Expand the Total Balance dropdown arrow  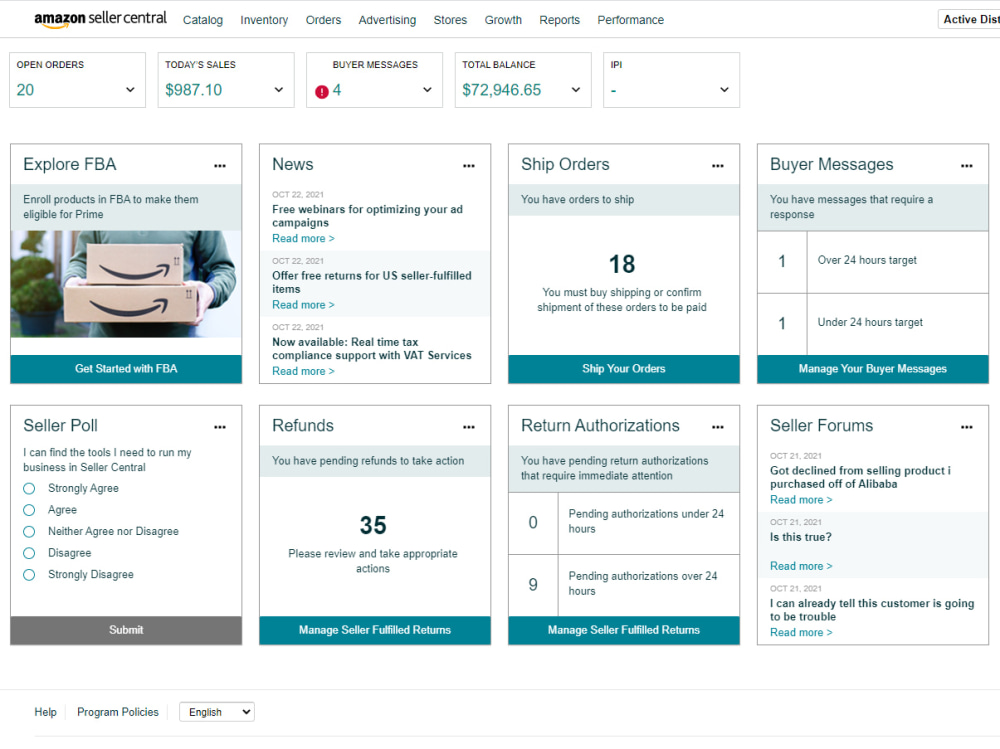pyautogui.click(x=576, y=90)
